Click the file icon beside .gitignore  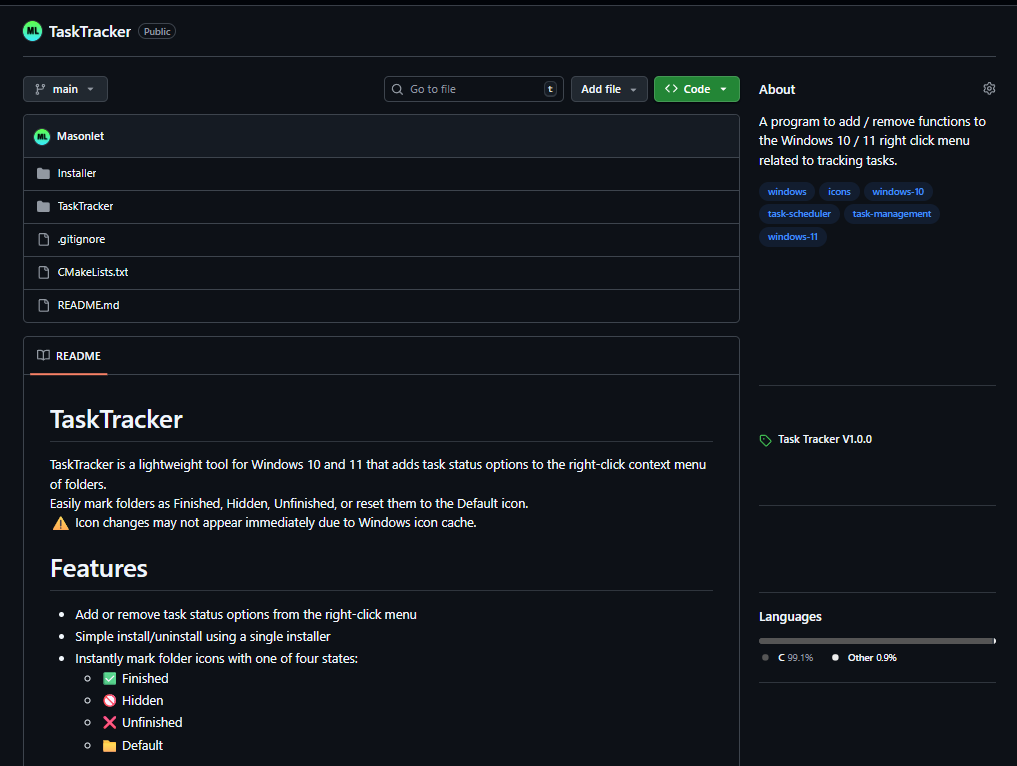point(43,239)
